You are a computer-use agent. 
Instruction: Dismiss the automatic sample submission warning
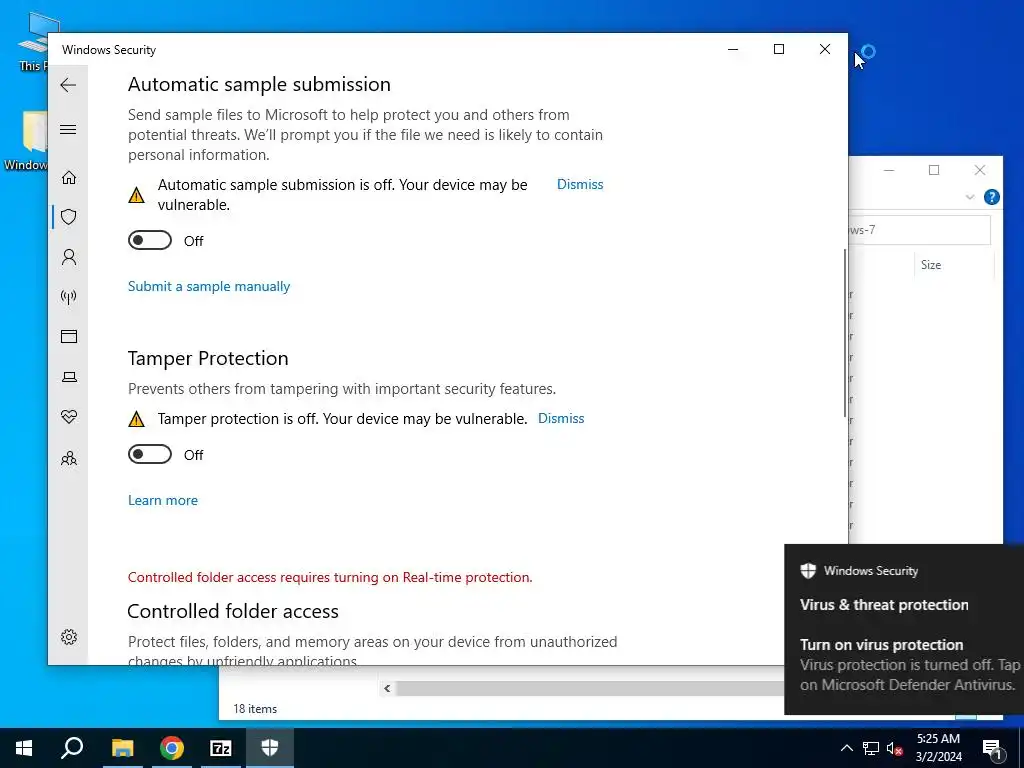pos(580,185)
